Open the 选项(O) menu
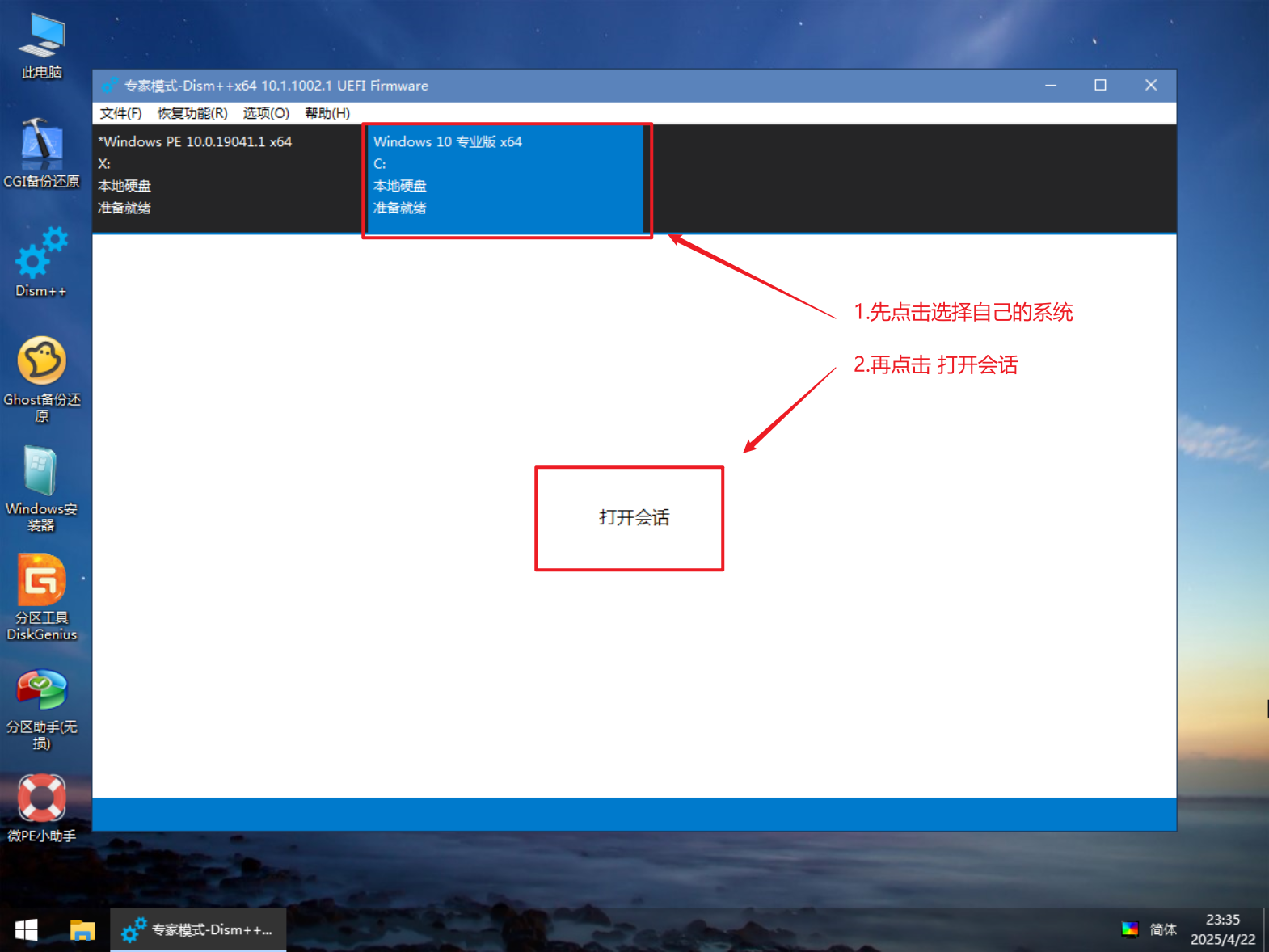Screen dimensions: 1269x952 (266, 113)
